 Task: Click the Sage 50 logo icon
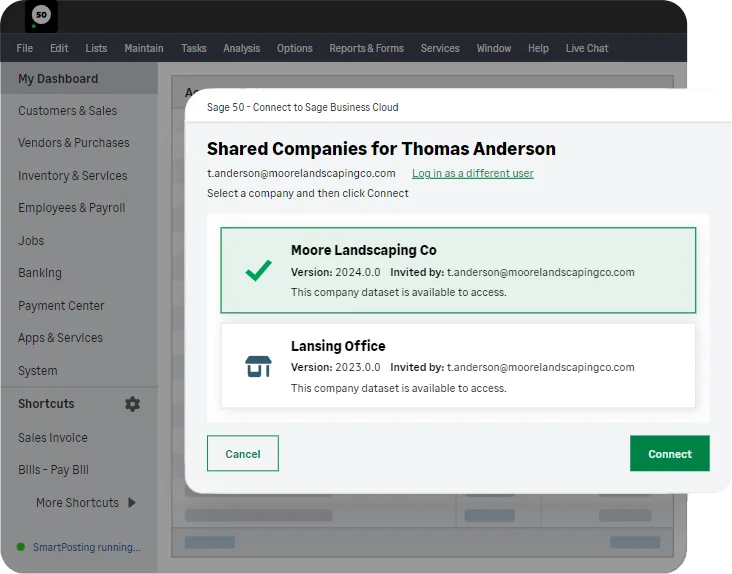coord(41,15)
